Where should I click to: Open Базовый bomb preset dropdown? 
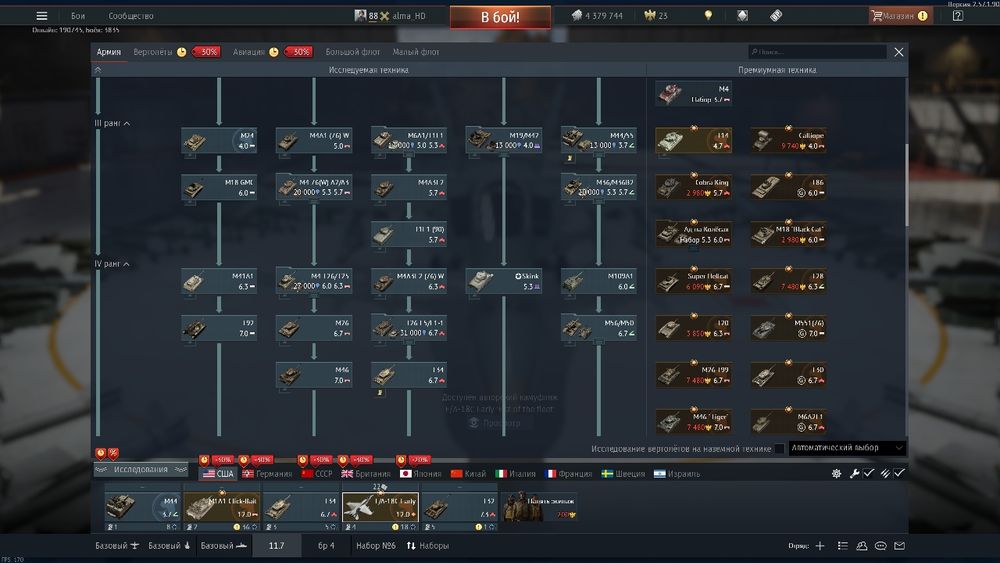(x=170, y=546)
